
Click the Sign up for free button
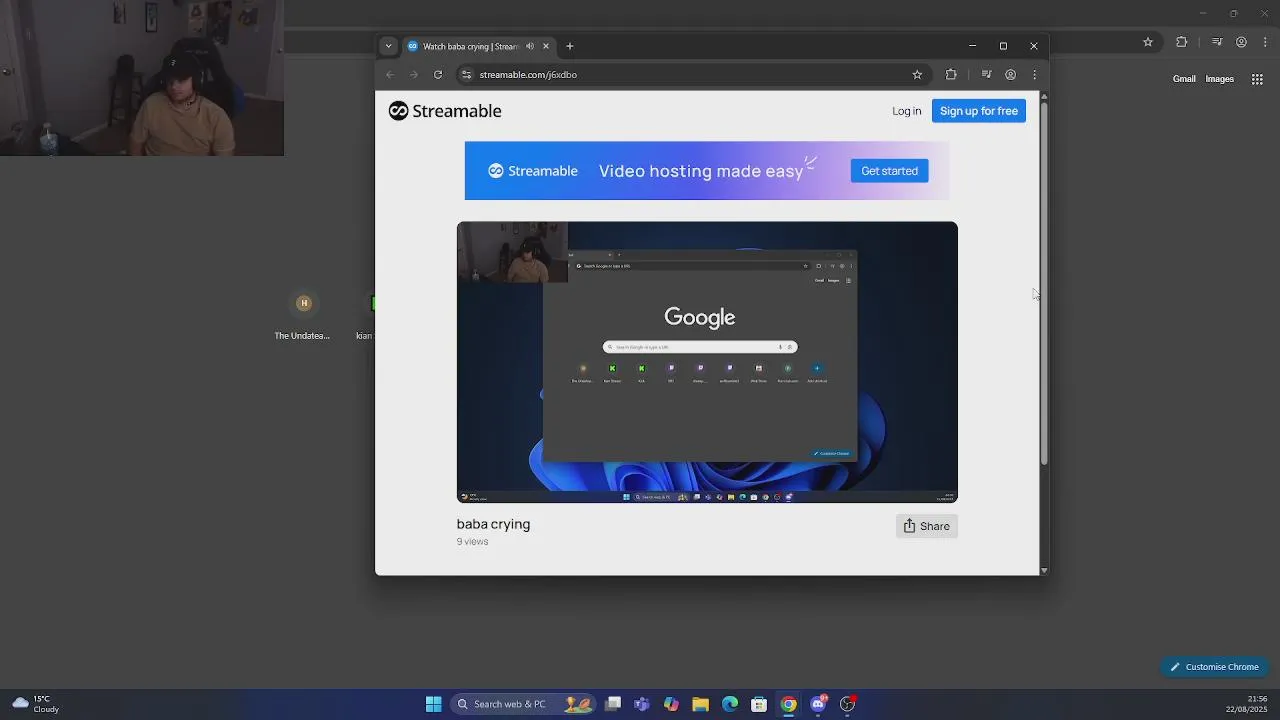[x=979, y=111]
